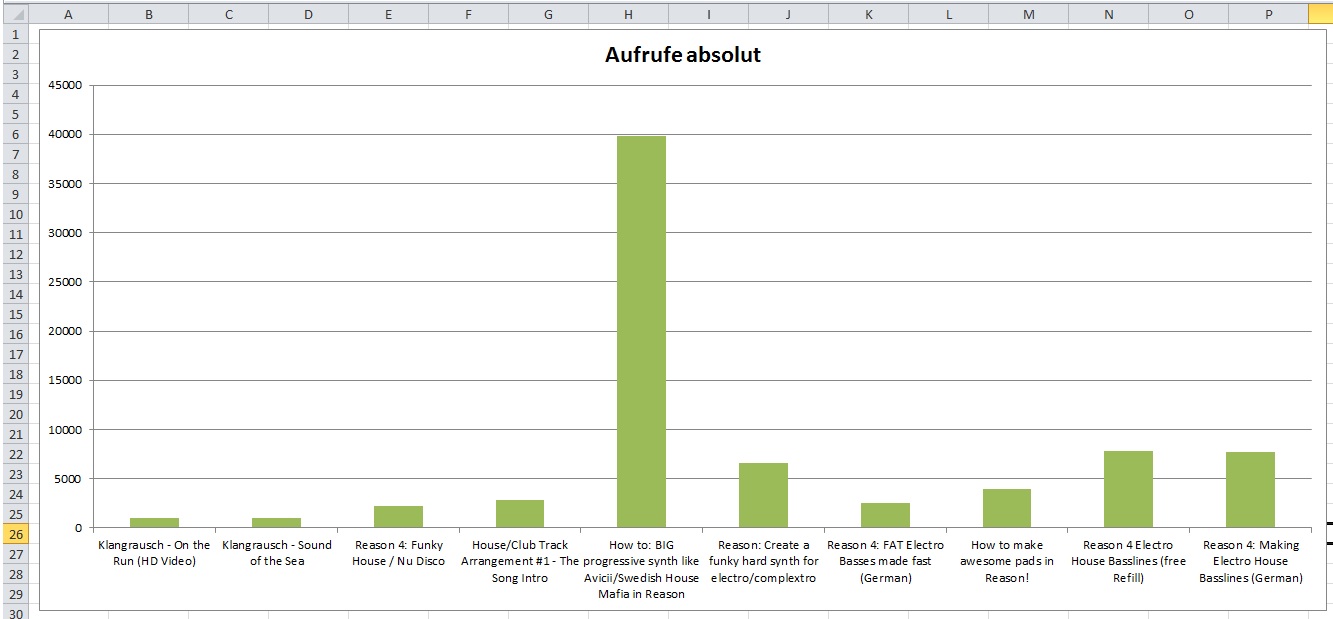
Task: Click the "Reason: Create a funky hard synth" bar
Action: click(763, 495)
